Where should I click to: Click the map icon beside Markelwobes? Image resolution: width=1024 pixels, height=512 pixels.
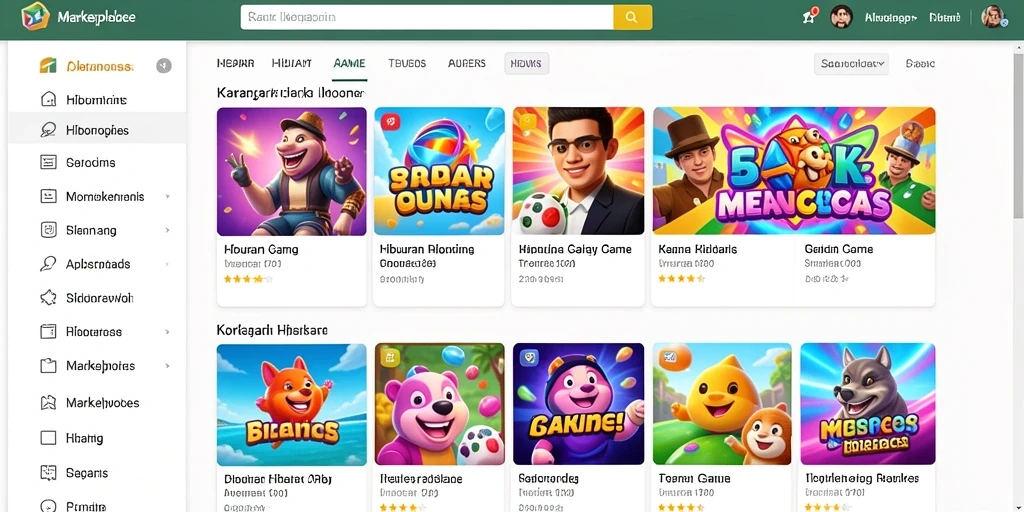pyautogui.click(x=48, y=402)
